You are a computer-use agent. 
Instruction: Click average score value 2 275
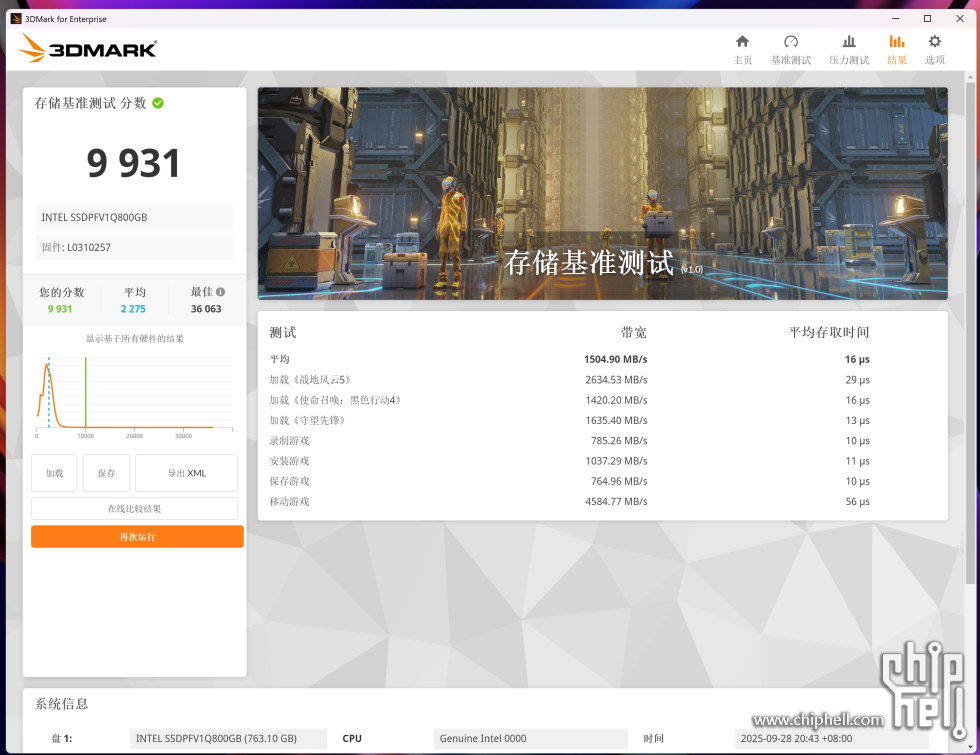tap(133, 309)
